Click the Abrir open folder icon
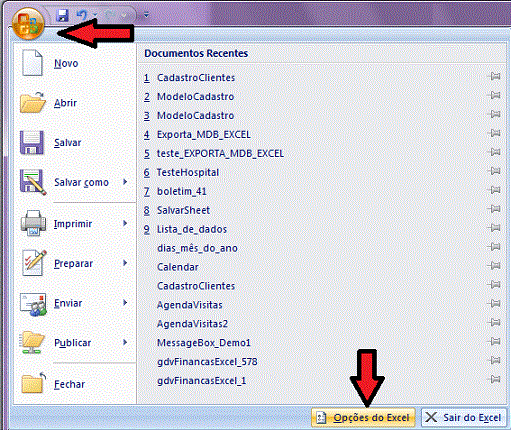Viewport: 511px width, 431px height. click(x=32, y=102)
